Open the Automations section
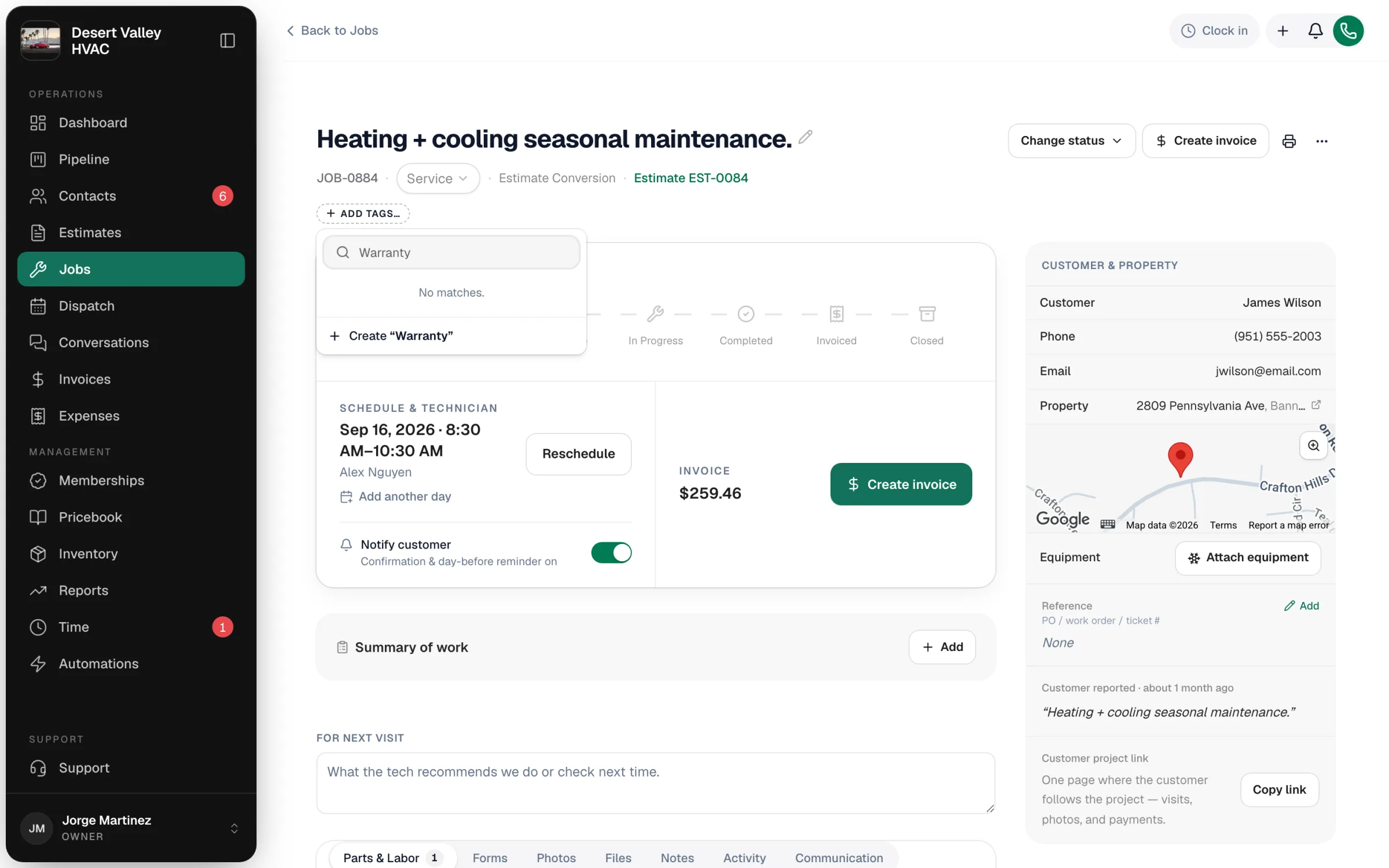Viewport: 1389px width, 868px height. click(x=131, y=664)
